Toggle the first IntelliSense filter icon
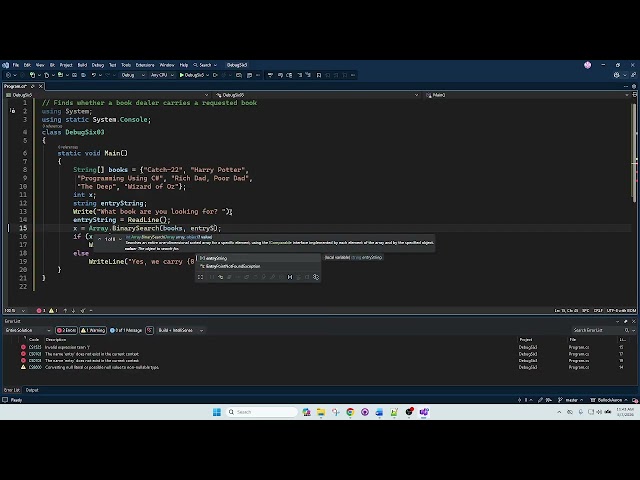 click(200, 277)
